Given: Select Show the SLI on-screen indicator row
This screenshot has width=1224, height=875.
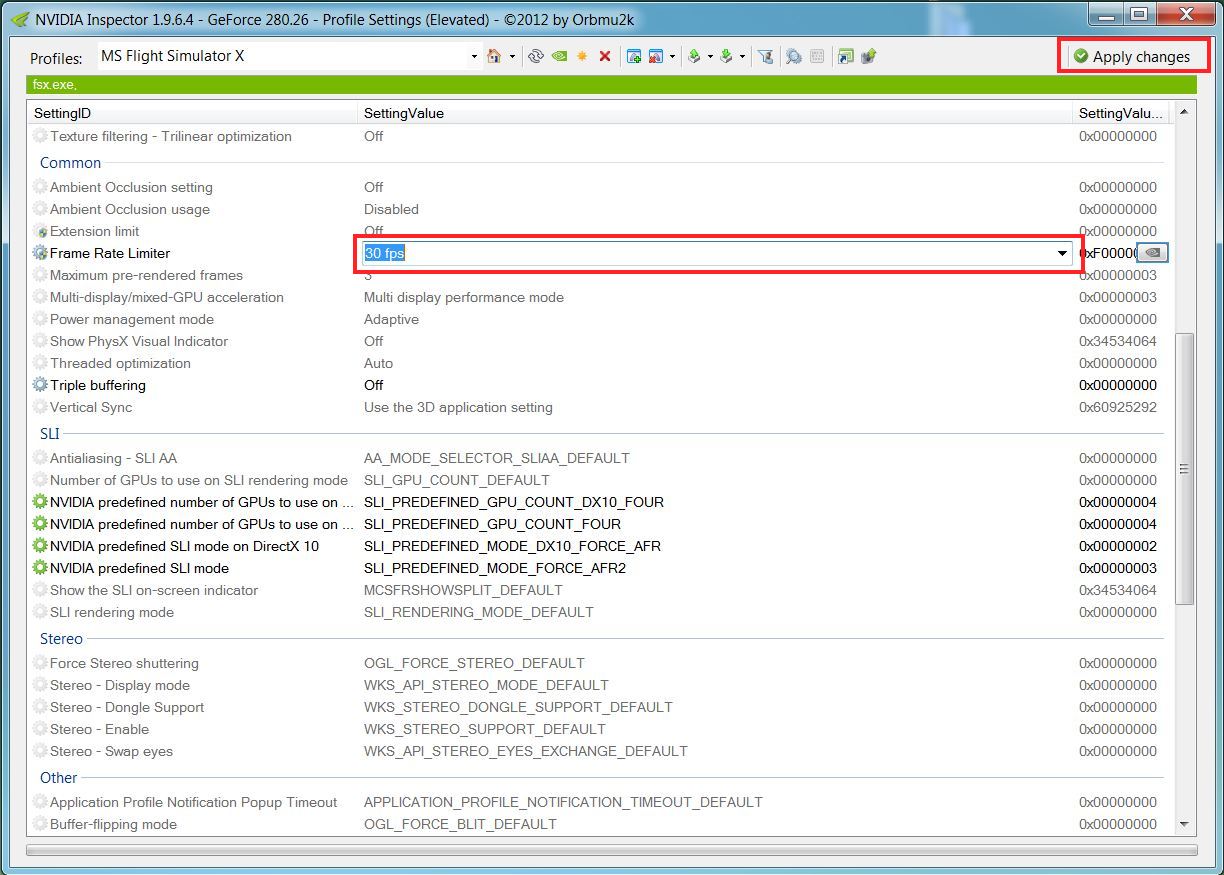Looking at the screenshot, I should pyautogui.click(x=598, y=590).
